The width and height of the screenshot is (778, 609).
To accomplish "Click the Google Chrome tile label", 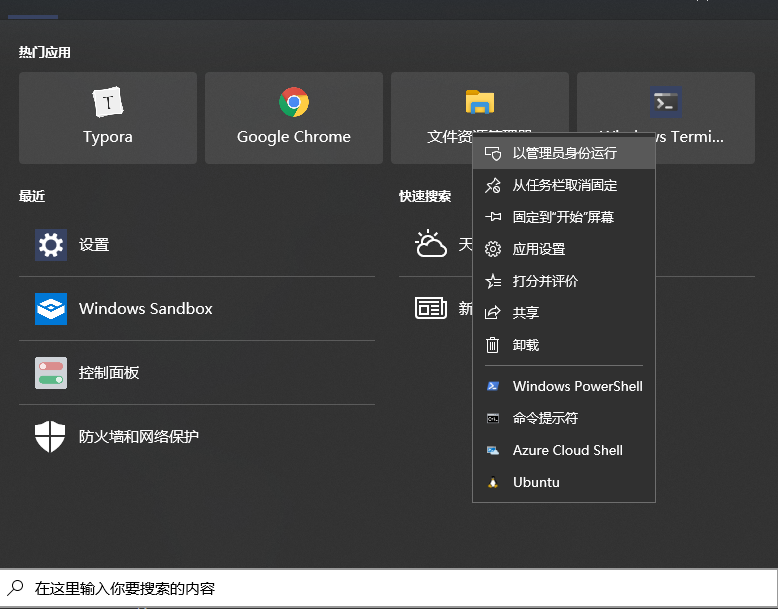I will pos(294,136).
